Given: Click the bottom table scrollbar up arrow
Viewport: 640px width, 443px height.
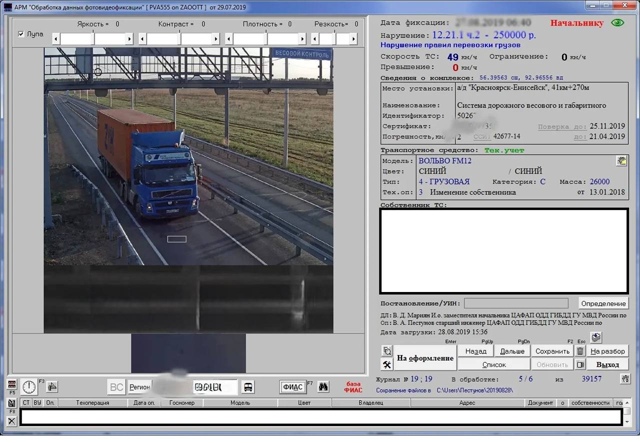Looking at the screenshot, I should pyautogui.click(x=627, y=403).
